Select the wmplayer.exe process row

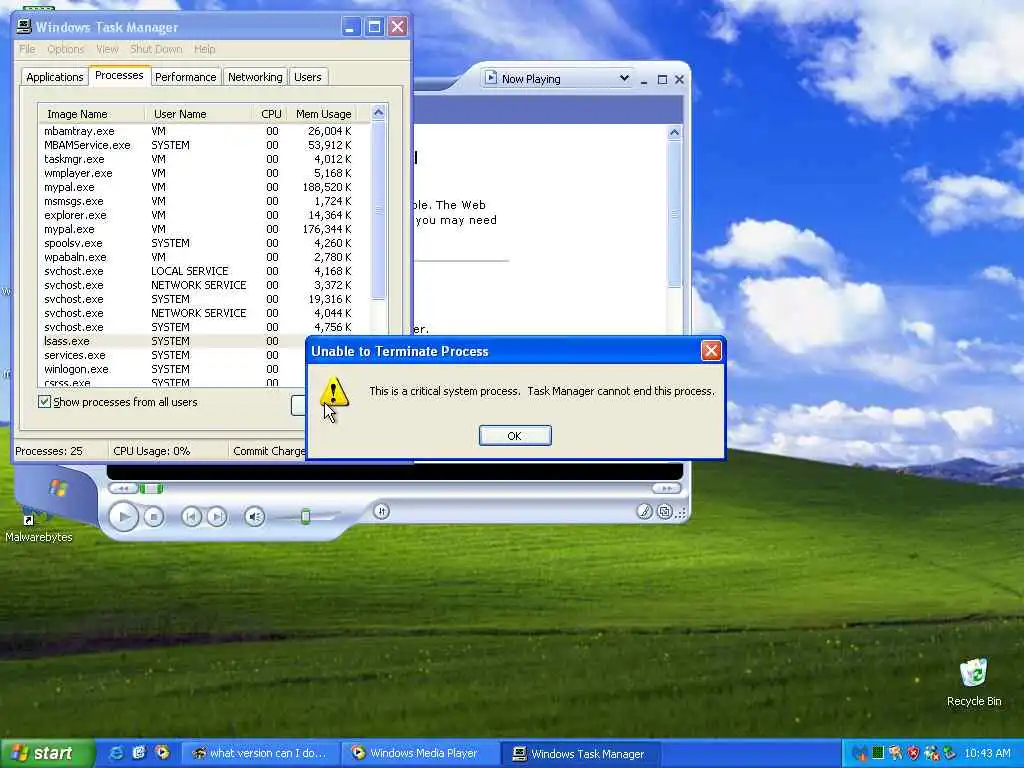click(x=199, y=173)
